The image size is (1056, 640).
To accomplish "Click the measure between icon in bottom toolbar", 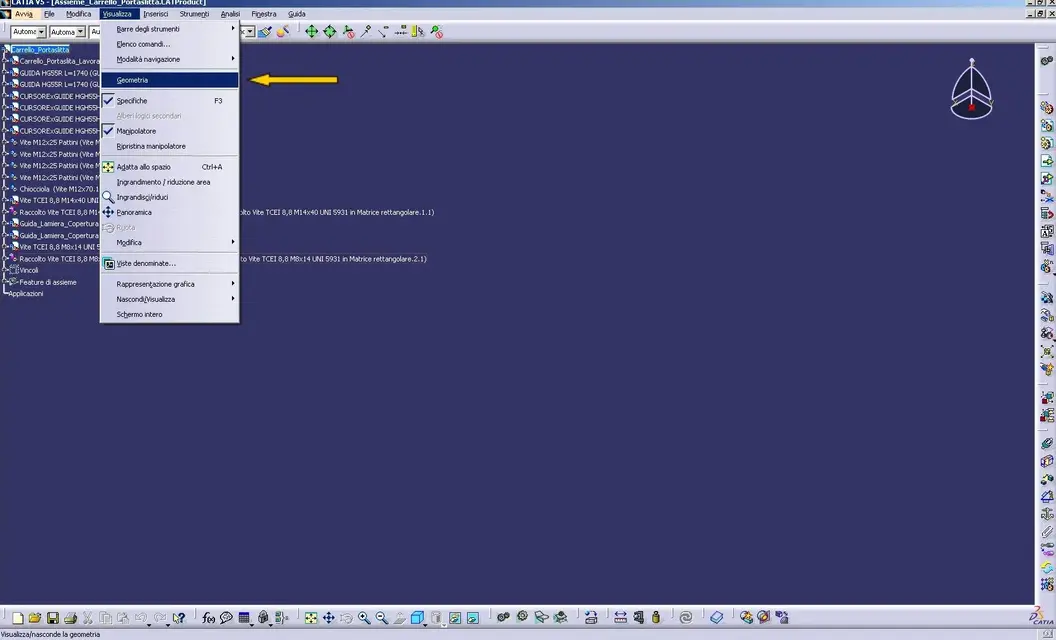I will pos(620,617).
